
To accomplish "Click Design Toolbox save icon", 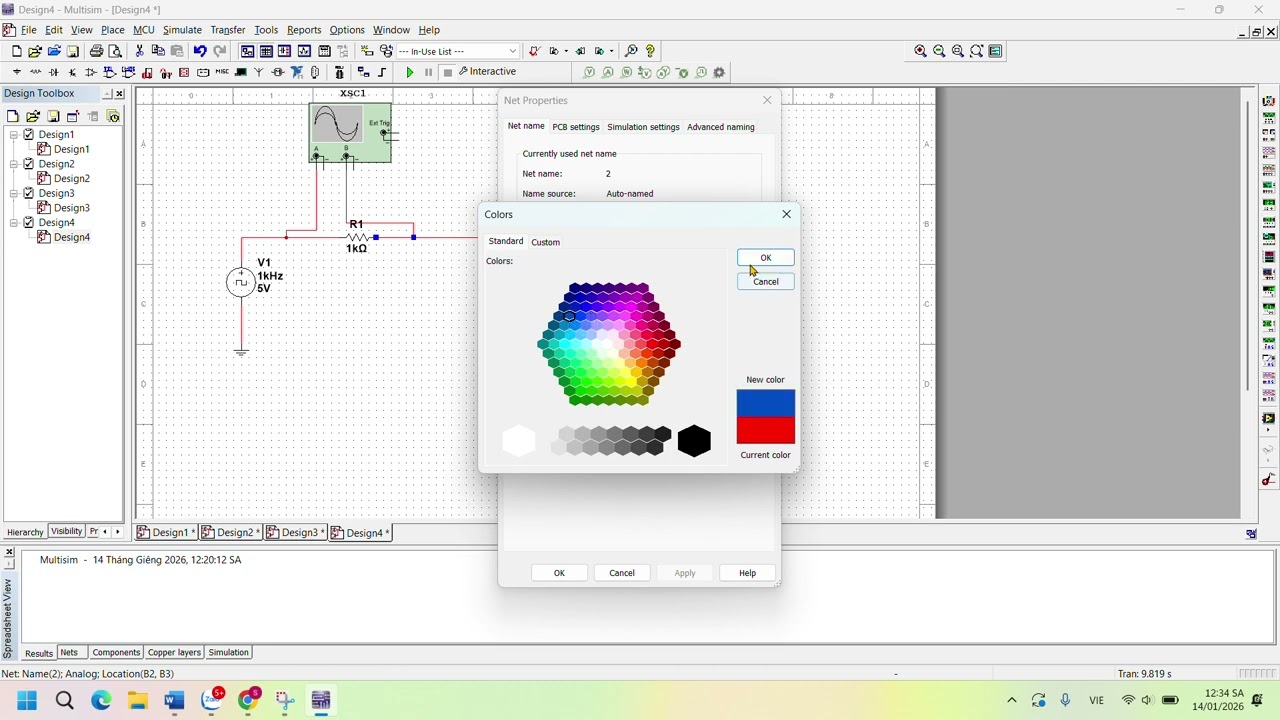I will click(53, 116).
